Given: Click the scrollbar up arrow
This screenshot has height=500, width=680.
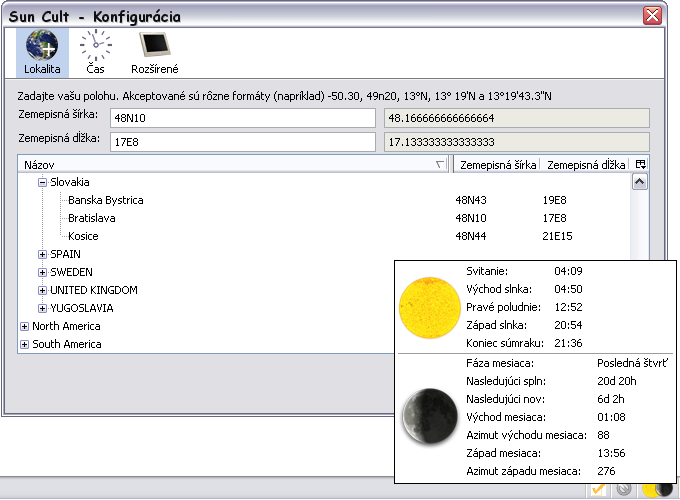Looking at the screenshot, I should click(x=639, y=182).
